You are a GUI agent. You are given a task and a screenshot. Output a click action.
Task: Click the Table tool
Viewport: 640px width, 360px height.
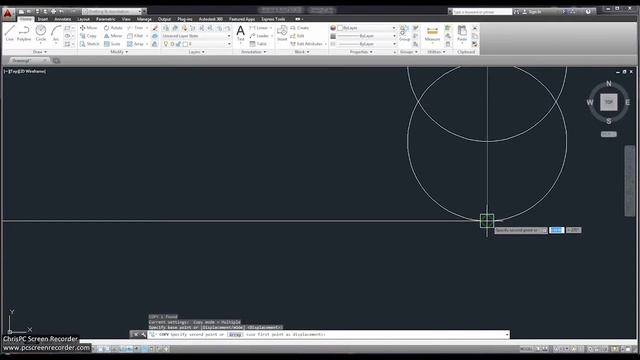[258, 44]
